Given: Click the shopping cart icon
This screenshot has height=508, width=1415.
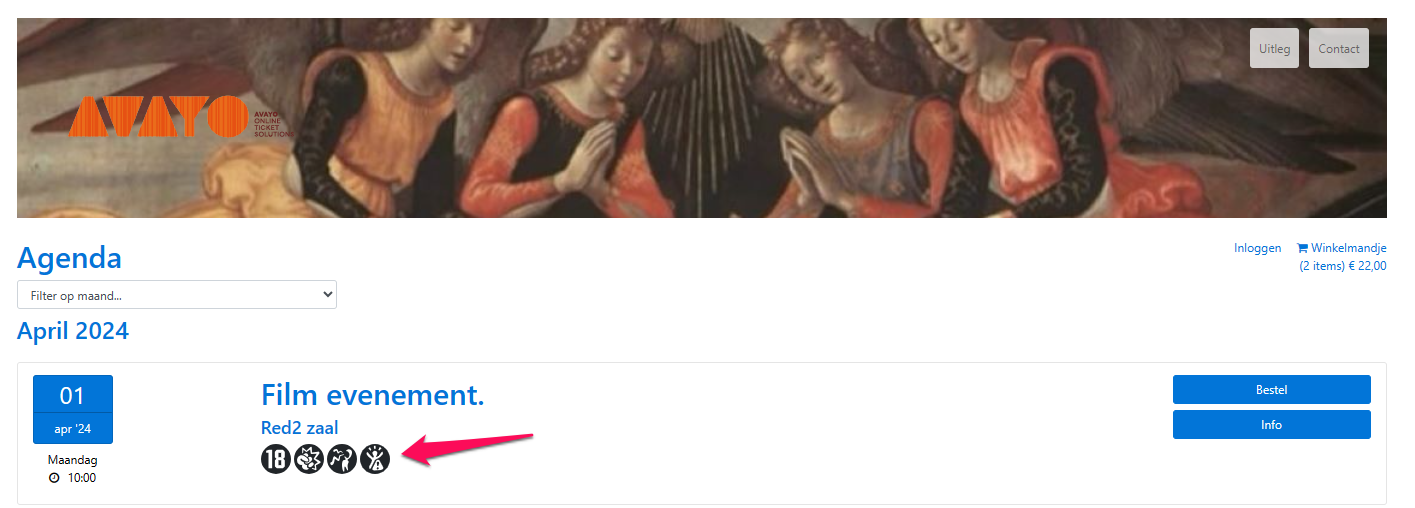Looking at the screenshot, I should [x=1302, y=248].
